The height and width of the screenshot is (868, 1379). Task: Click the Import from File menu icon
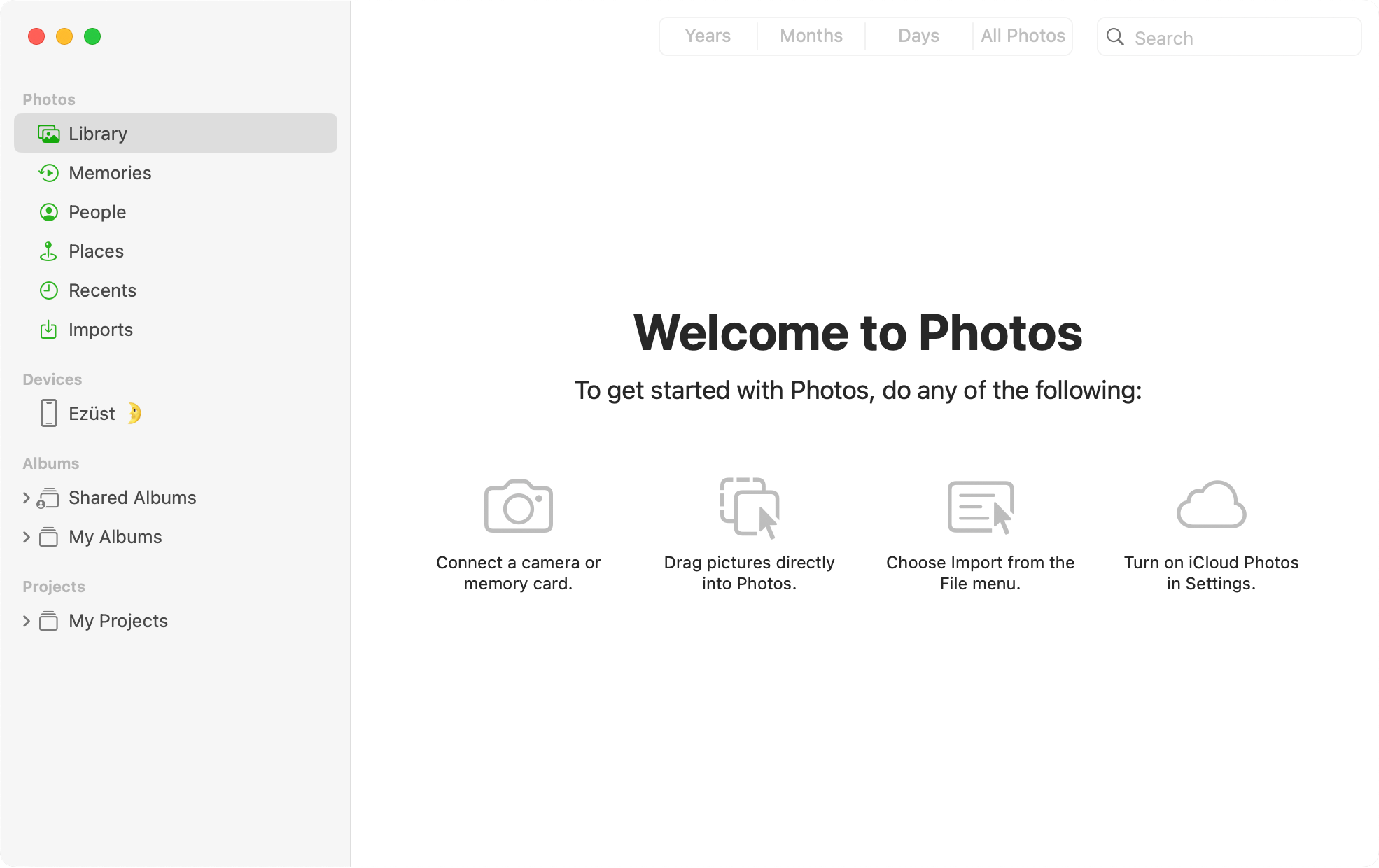980,507
